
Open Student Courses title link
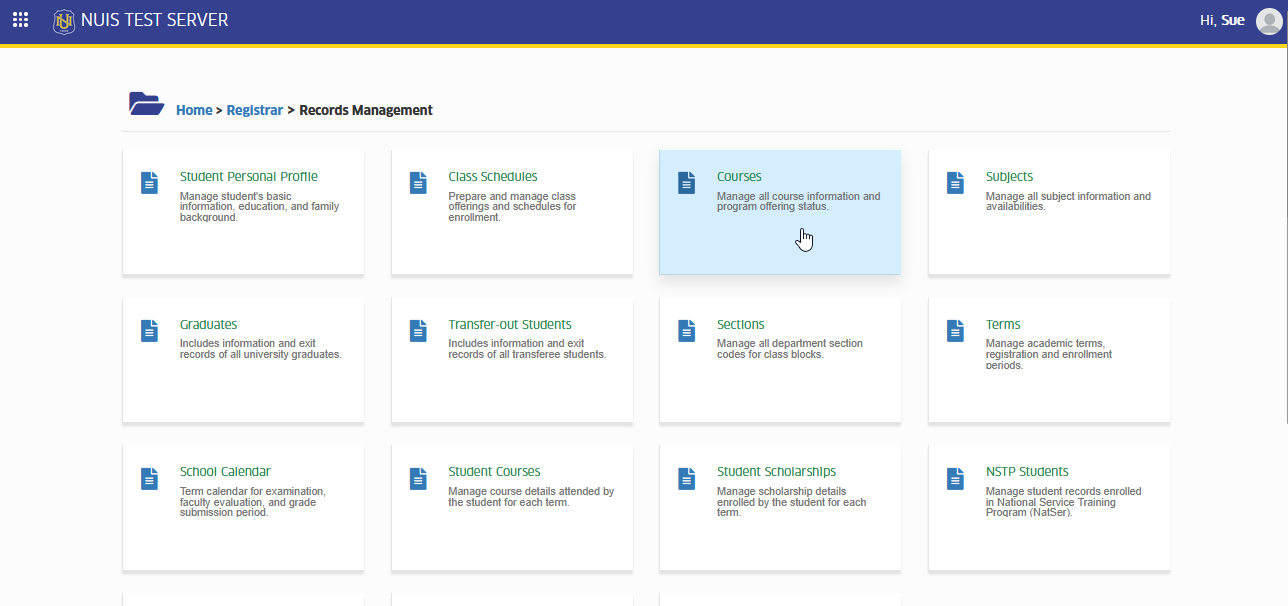[x=495, y=472]
